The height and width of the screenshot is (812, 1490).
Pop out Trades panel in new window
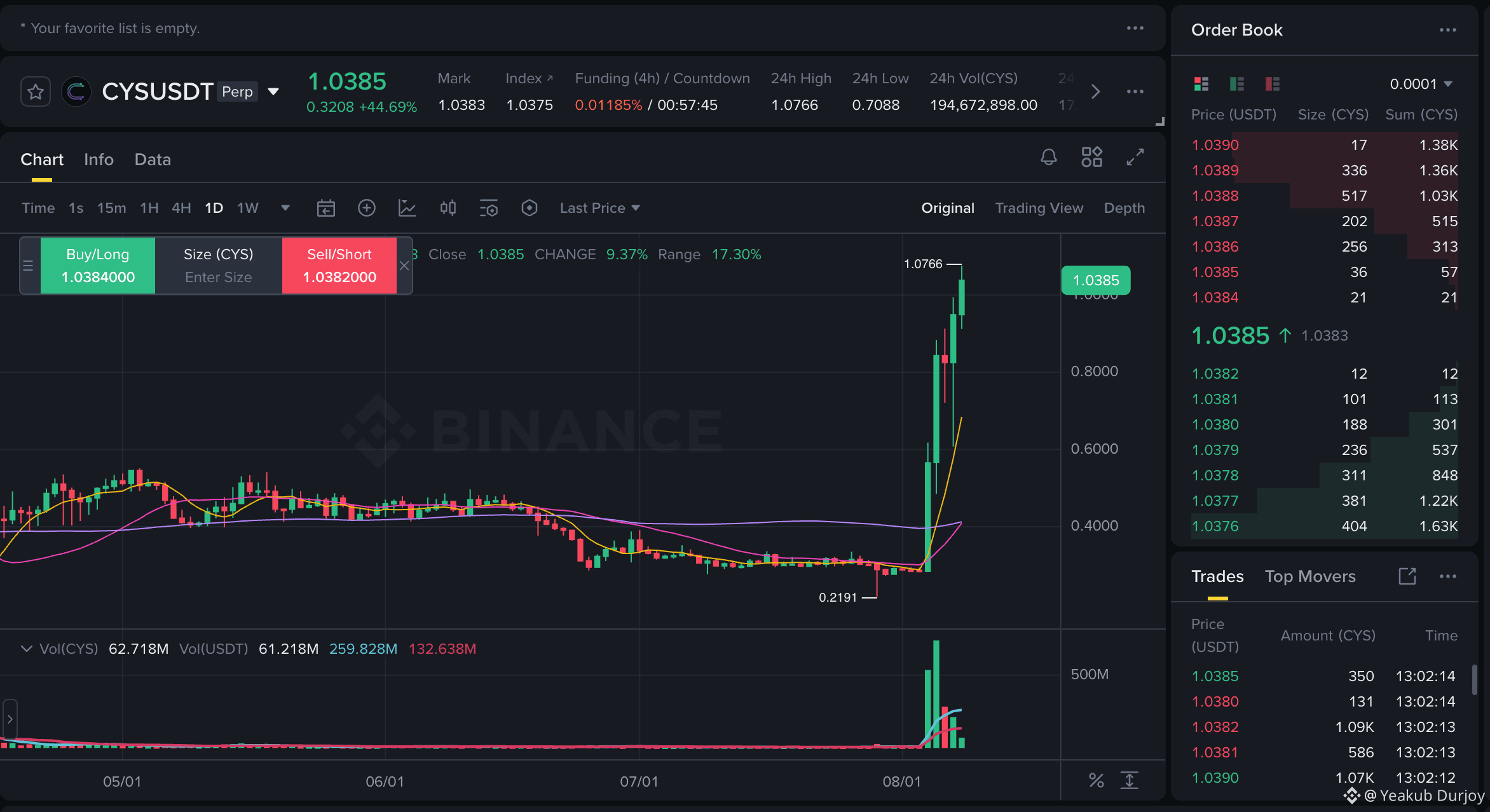(x=1407, y=576)
